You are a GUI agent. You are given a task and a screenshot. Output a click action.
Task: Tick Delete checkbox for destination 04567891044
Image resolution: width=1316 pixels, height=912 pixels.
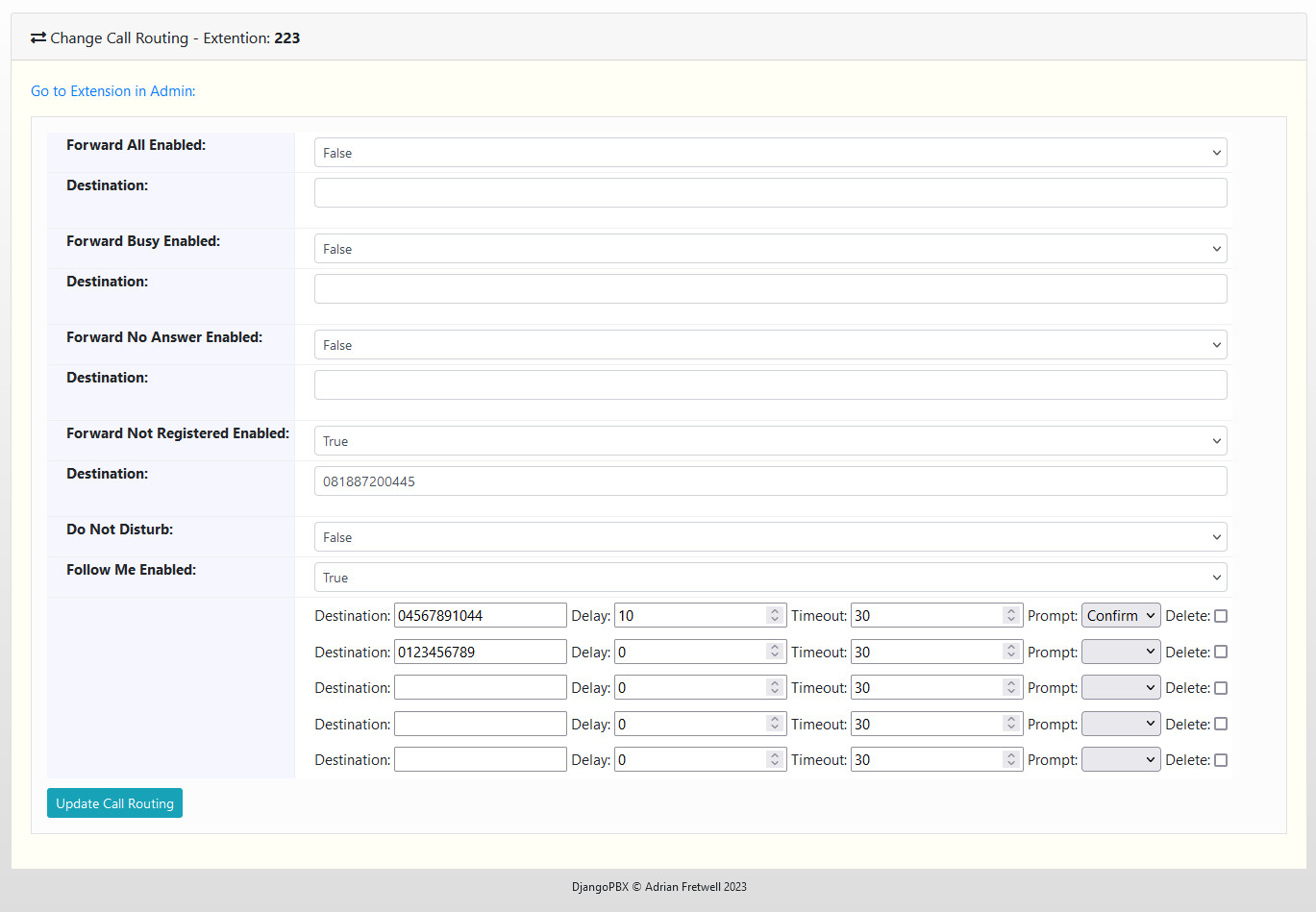click(x=1221, y=616)
